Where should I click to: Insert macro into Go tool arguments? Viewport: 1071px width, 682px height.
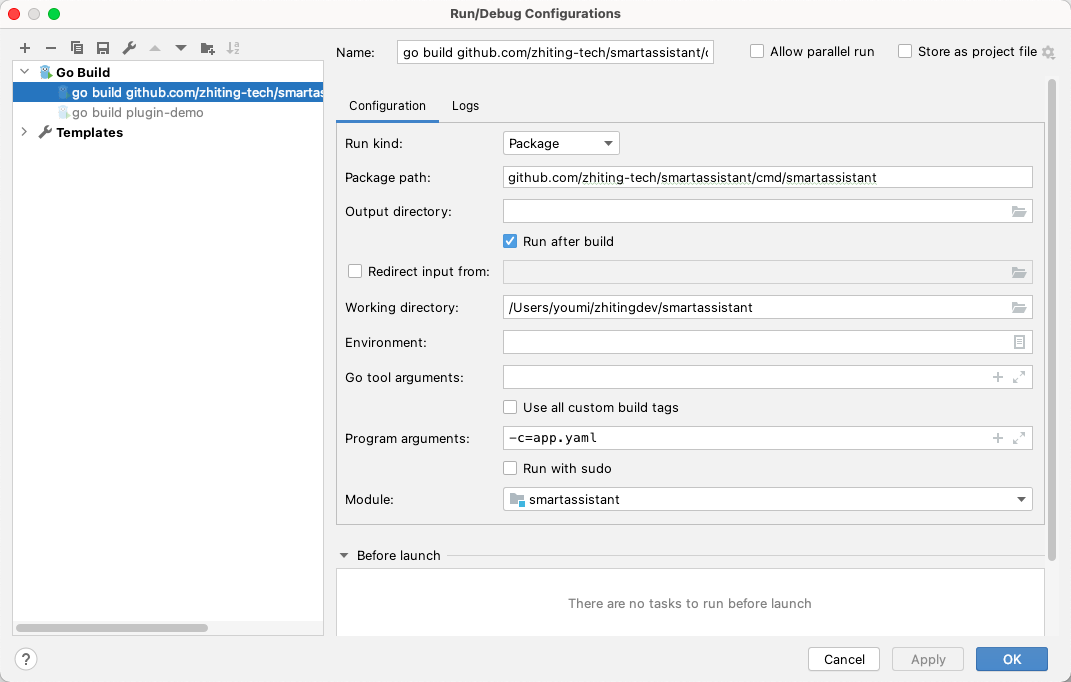tap(998, 377)
